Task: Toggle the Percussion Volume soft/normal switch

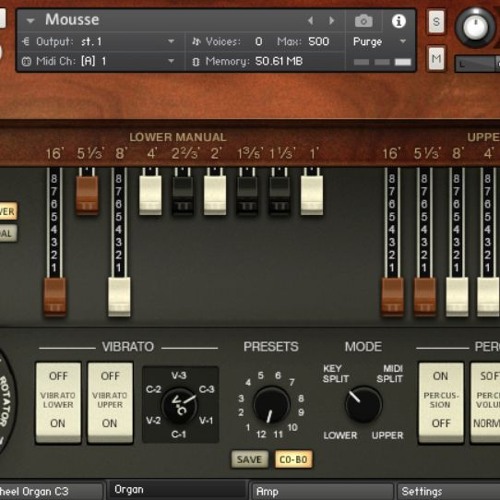Action: [x=485, y=402]
